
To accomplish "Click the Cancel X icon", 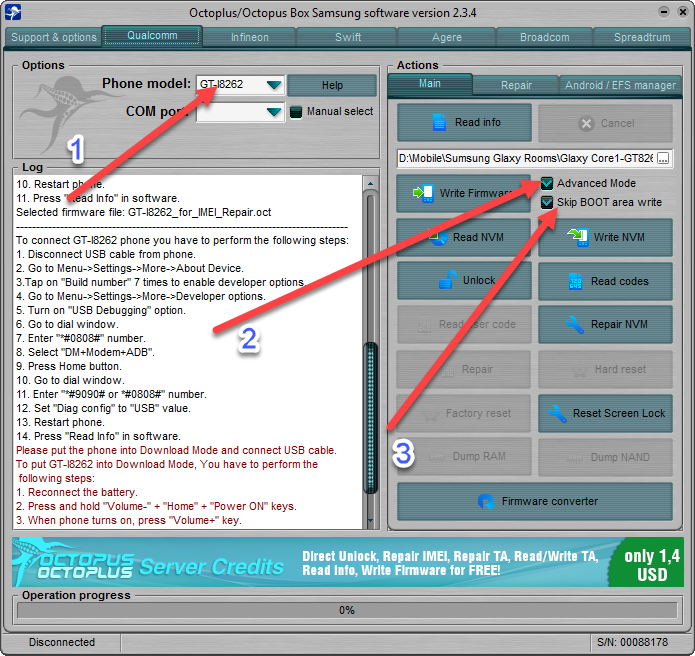I will pos(586,123).
